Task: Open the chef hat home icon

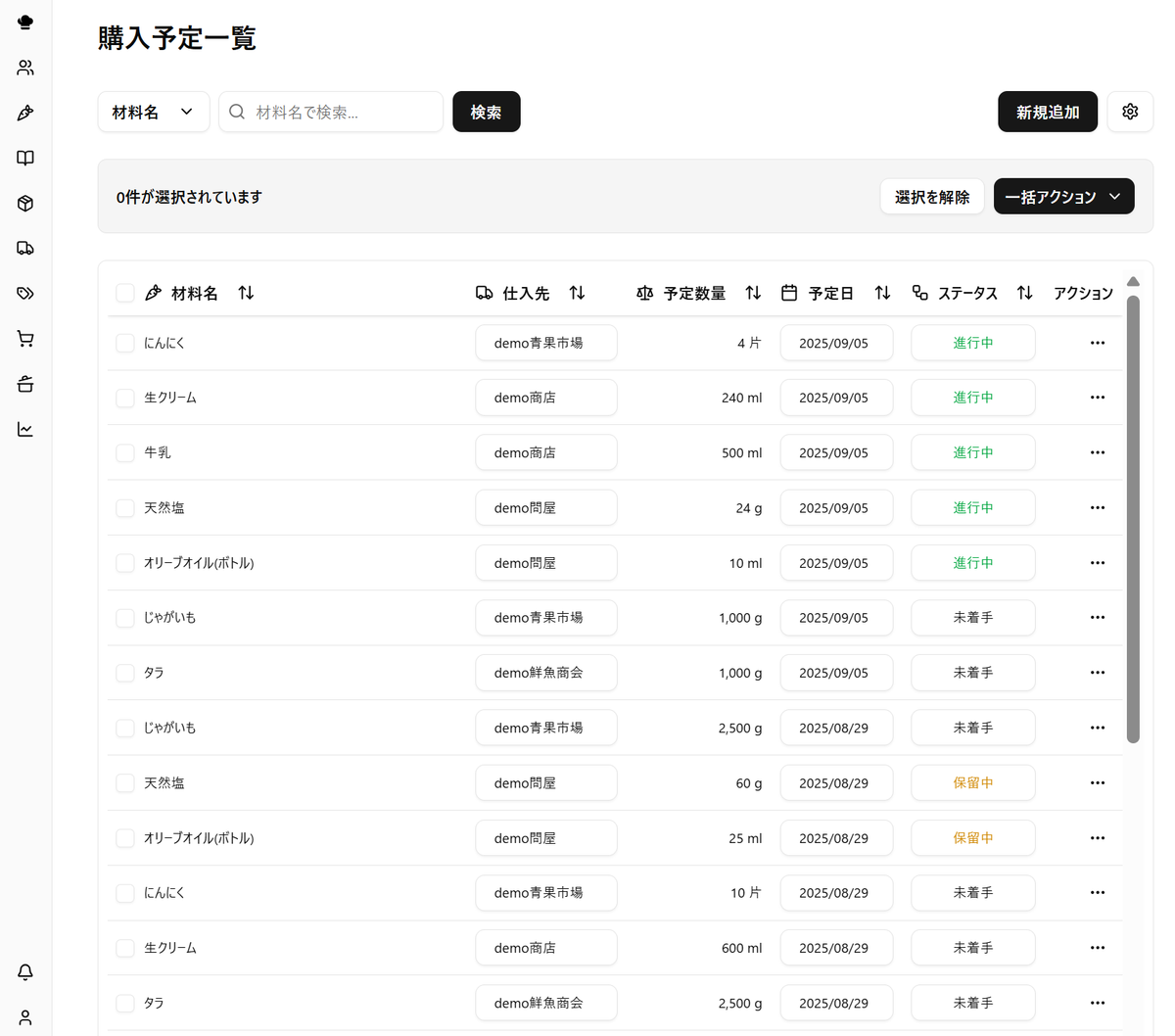Action: [x=25, y=22]
